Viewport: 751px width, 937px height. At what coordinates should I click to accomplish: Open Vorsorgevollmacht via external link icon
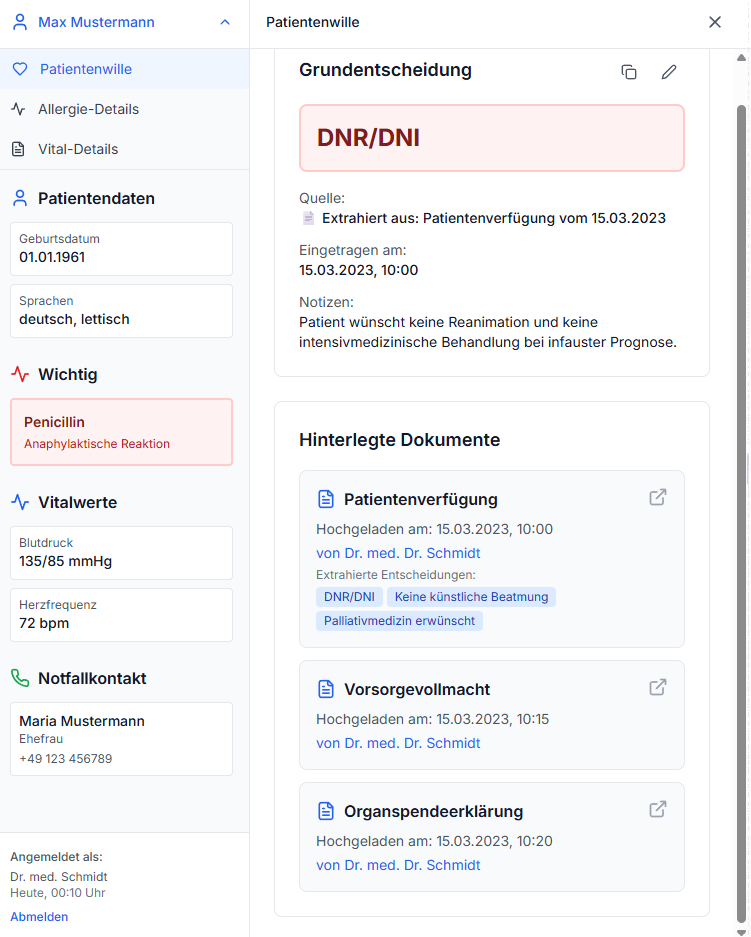pyautogui.click(x=658, y=687)
